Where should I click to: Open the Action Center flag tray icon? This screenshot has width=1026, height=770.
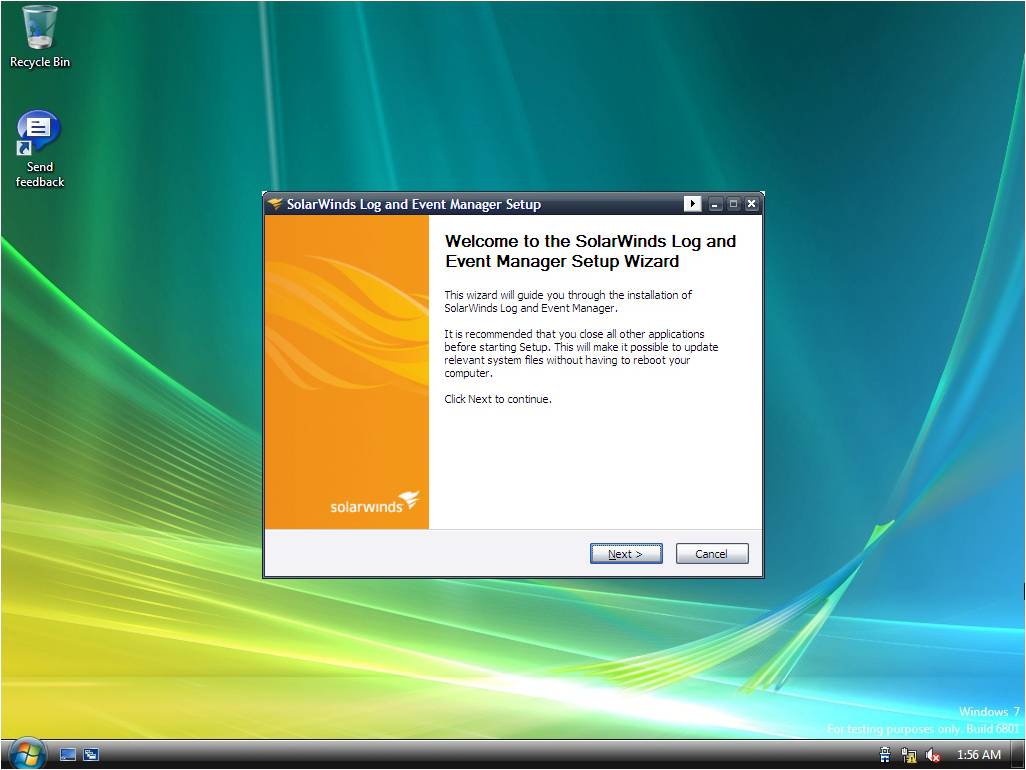pos(885,755)
